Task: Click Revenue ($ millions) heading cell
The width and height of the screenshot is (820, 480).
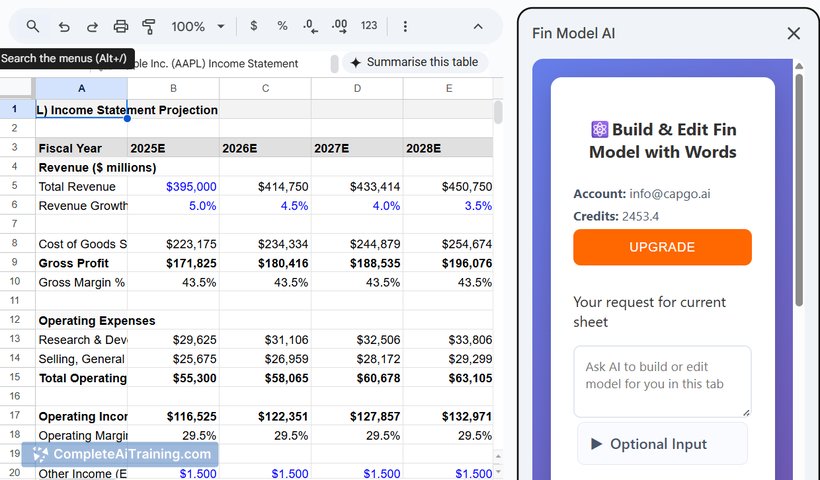Action: click(82, 167)
